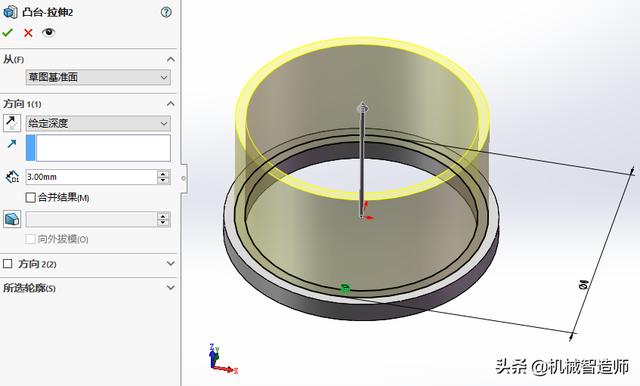Toggle the draft on/off button
The image size is (640, 386).
[x=12, y=219]
